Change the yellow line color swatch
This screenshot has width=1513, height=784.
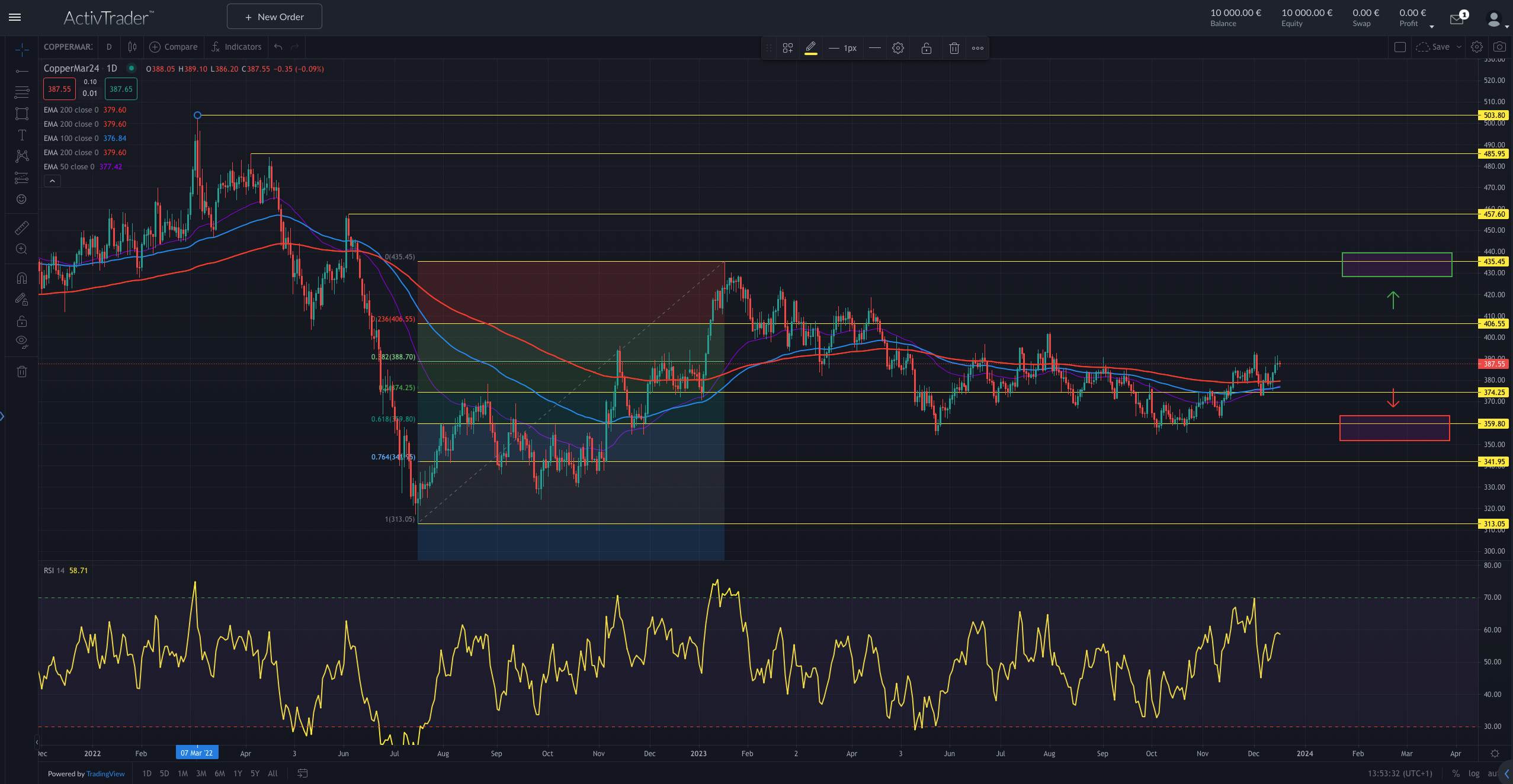pyautogui.click(x=811, y=49)
